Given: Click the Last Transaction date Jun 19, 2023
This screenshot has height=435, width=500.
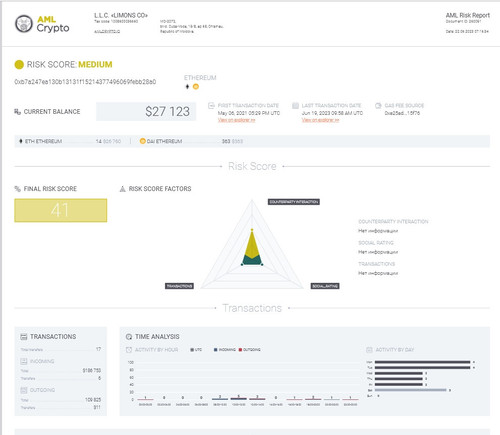Looking at the screenshot, I should tap(332, 113).
